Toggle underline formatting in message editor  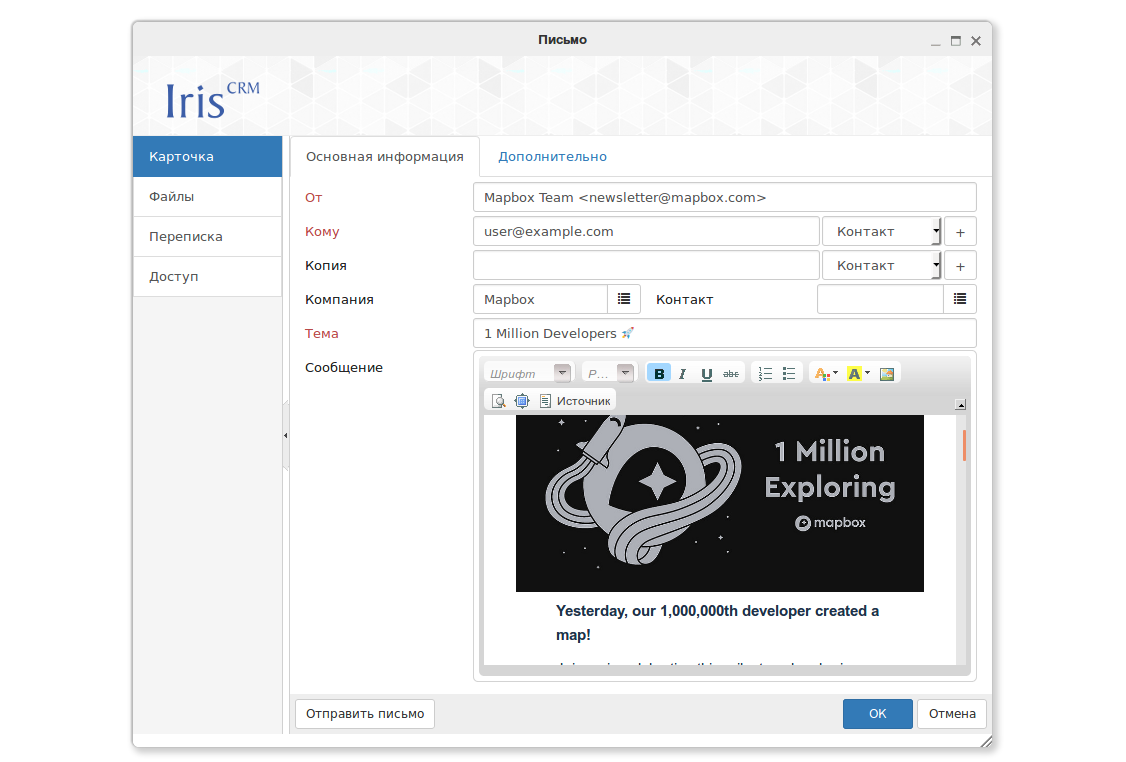[x=707, y=373]
